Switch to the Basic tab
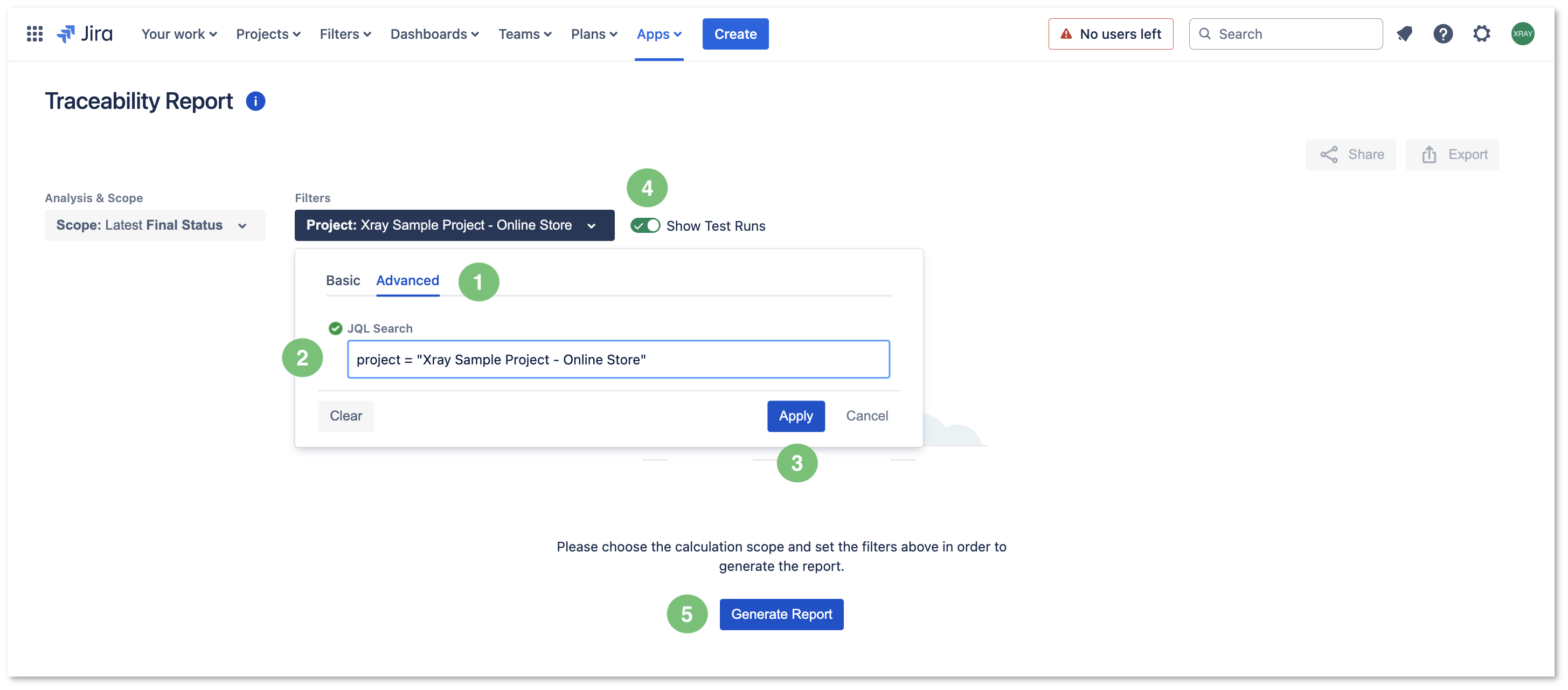The width and height of the screenshot is (1568, 690). 343,280
